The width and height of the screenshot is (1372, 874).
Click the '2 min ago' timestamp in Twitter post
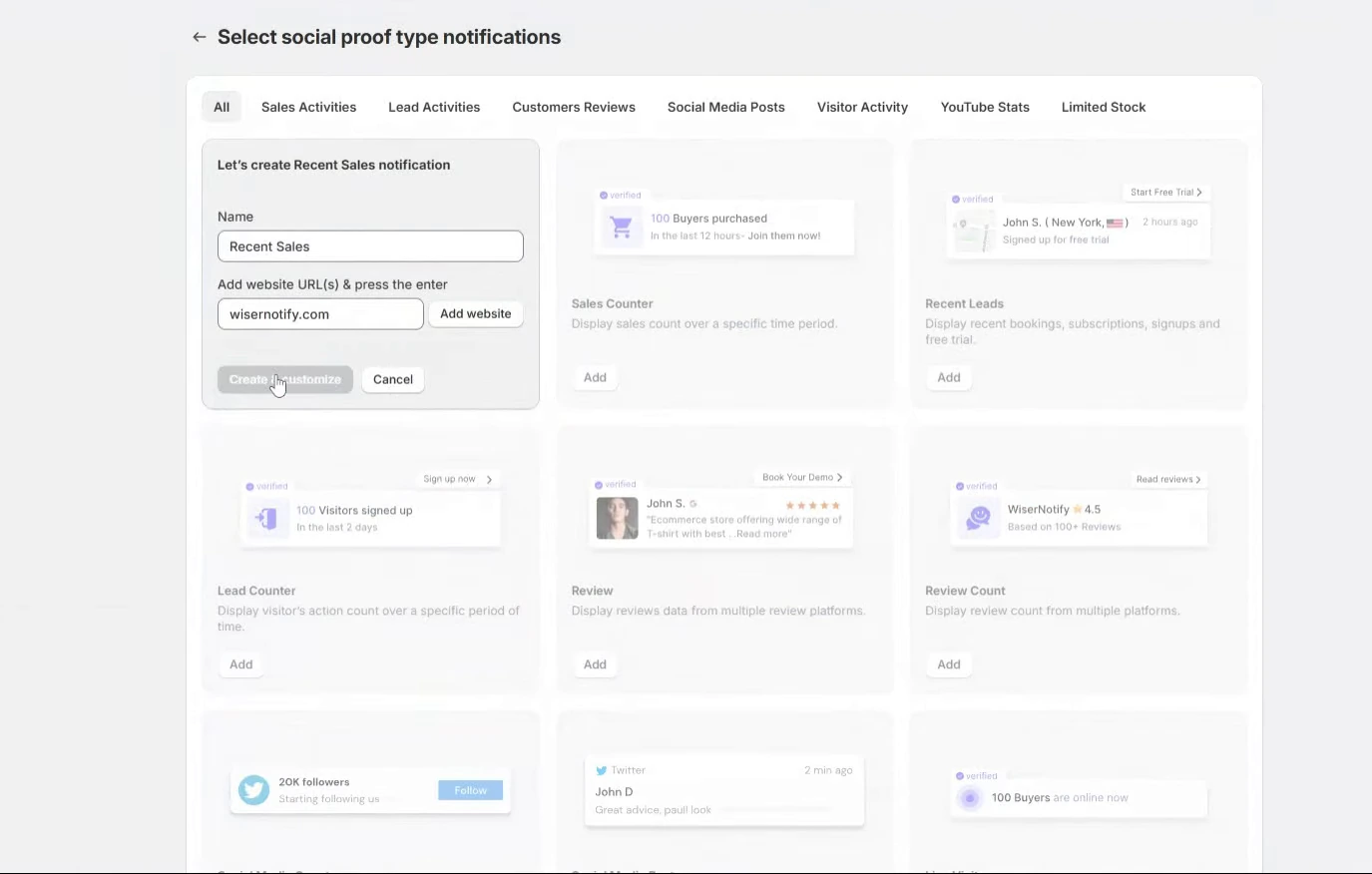click(828, 770)
